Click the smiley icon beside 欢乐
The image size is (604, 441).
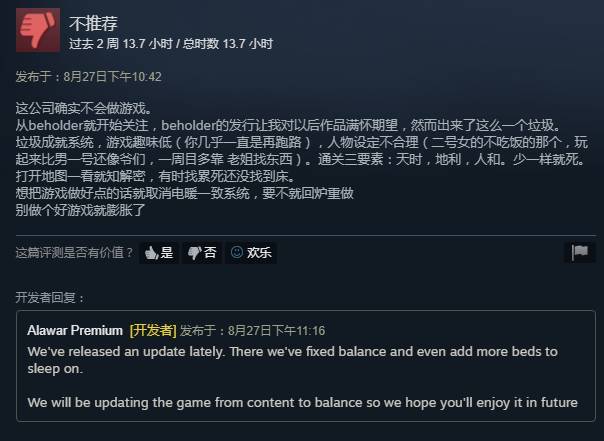(237, 252)
